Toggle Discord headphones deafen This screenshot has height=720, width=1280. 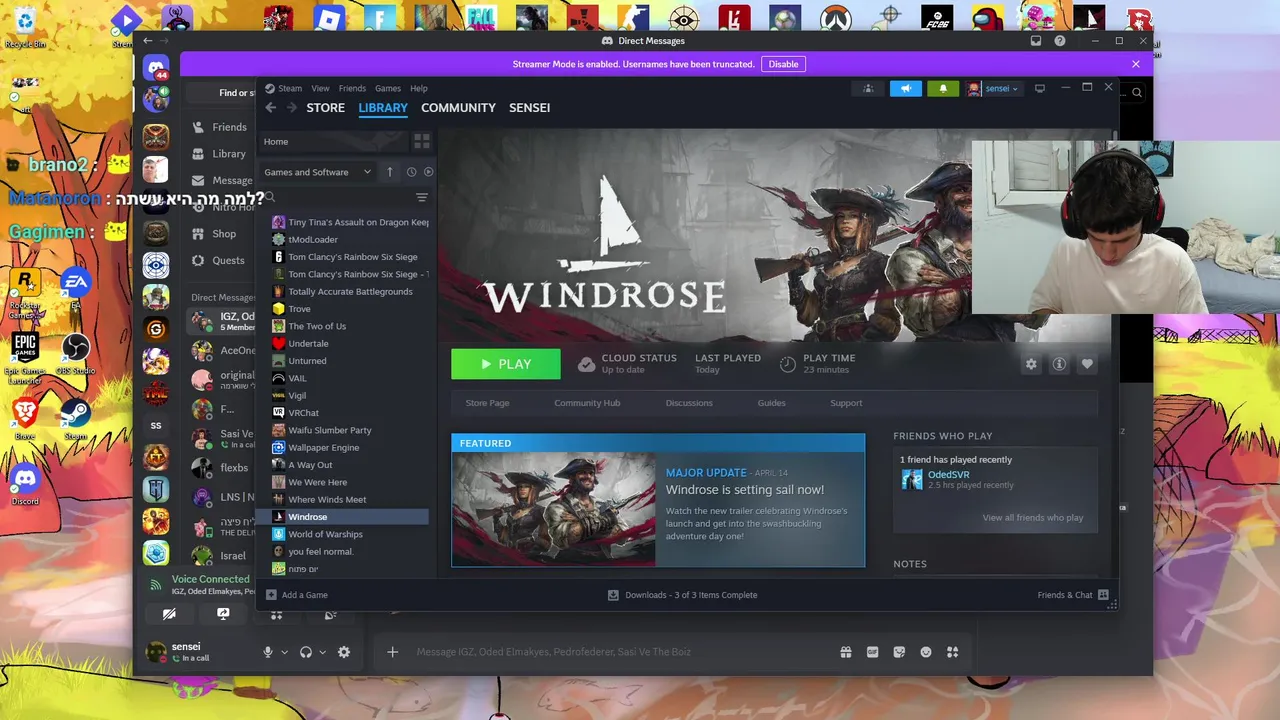306,652
